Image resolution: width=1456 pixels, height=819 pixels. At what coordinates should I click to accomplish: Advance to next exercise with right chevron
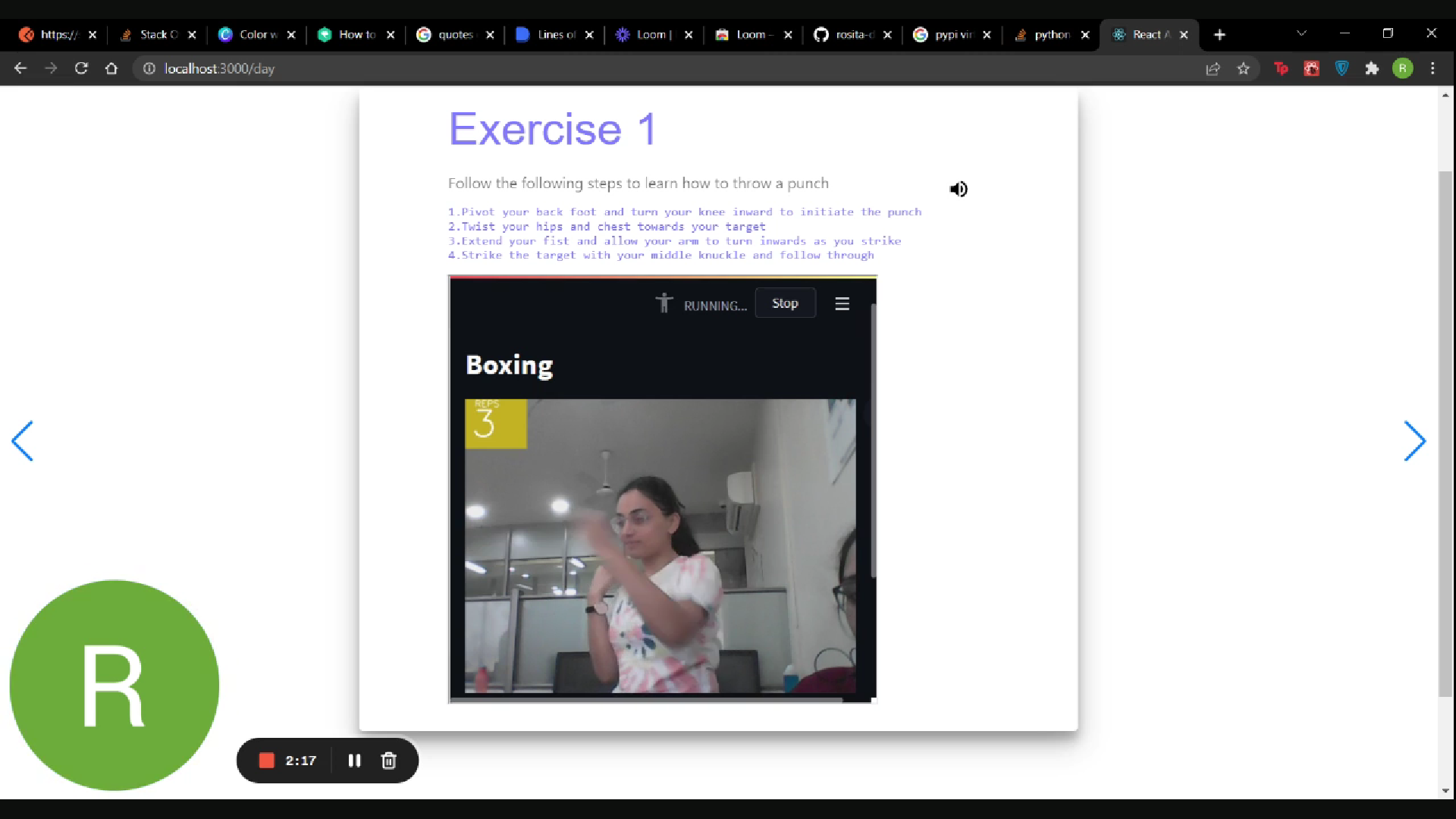coord(1415,441)
